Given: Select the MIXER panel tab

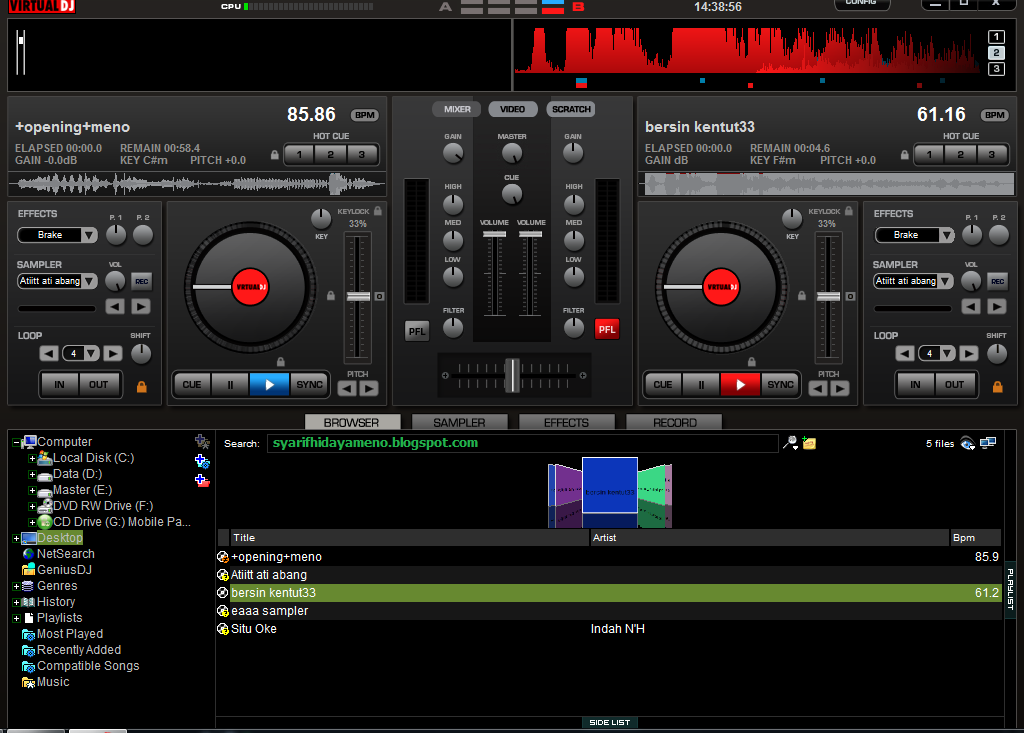Looking at the screenshot, I should coord(457,109).
